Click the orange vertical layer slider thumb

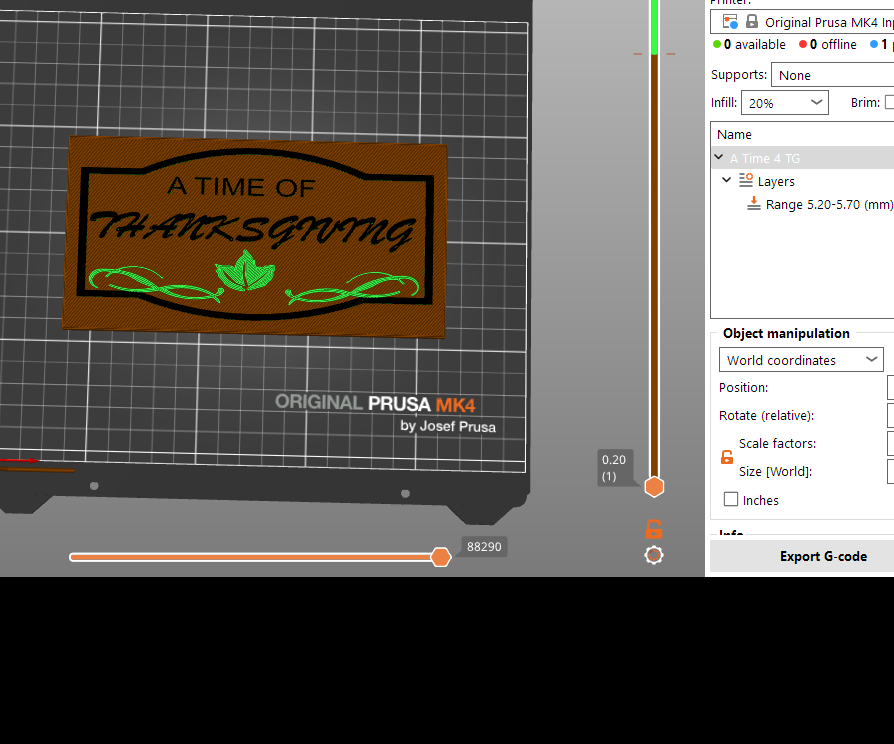[654, 487]
